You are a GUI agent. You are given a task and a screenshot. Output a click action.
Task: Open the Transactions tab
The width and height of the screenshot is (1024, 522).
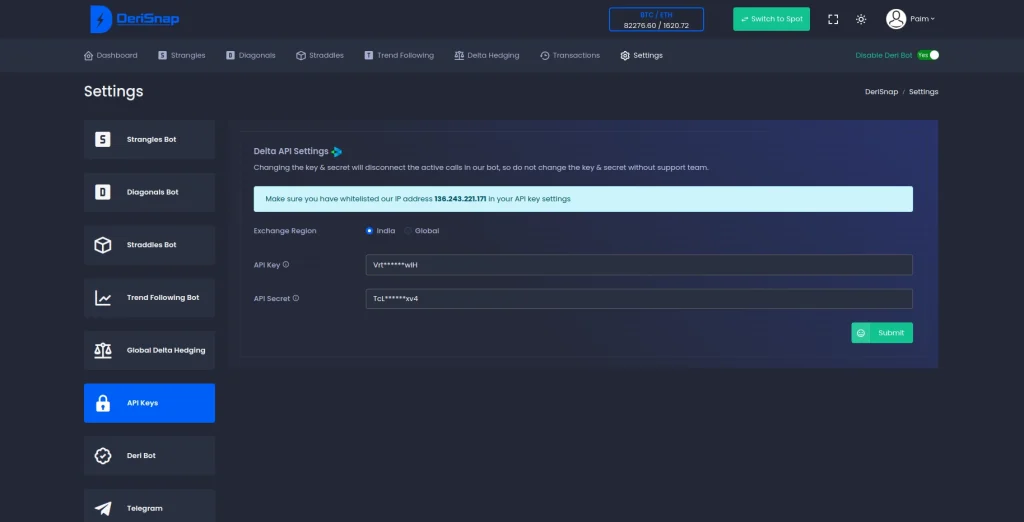pyautogui.click(x=570, y=55)
